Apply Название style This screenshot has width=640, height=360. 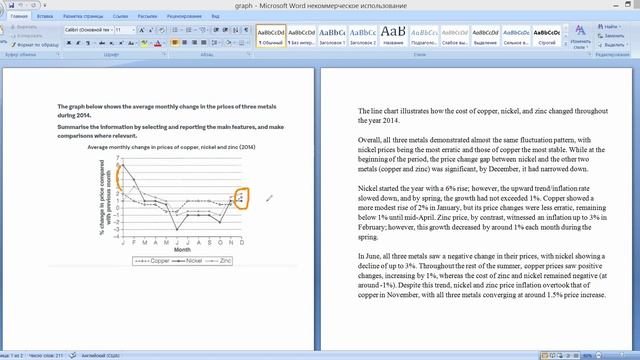pyautogui.click(x=393, y=36)
